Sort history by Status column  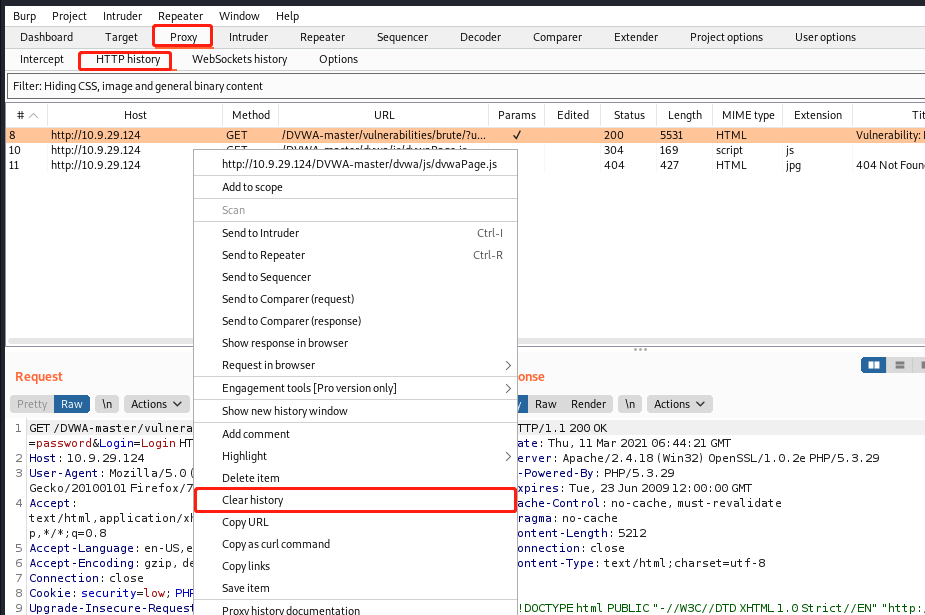pos(629,115)
